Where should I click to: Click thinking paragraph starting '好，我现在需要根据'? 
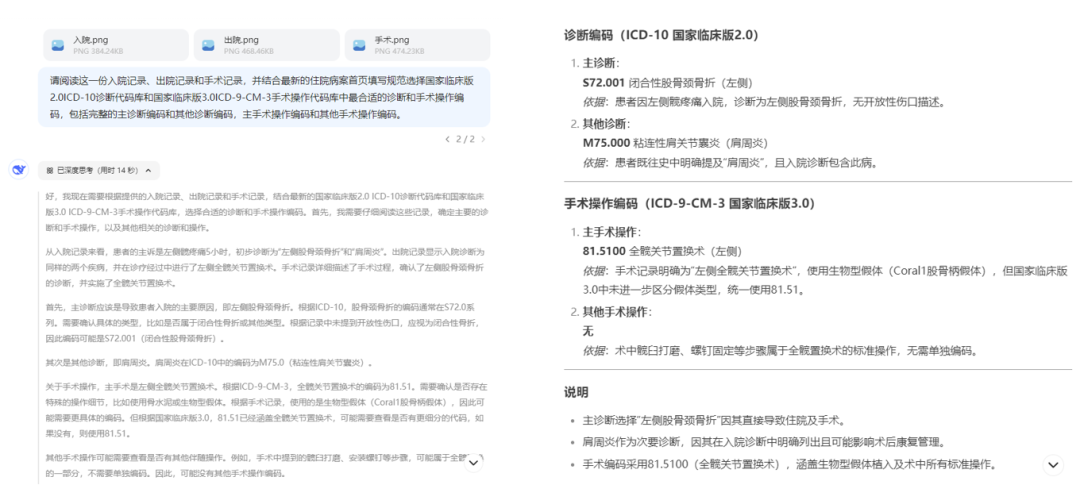pyautogui.click(x=267, y=212)
